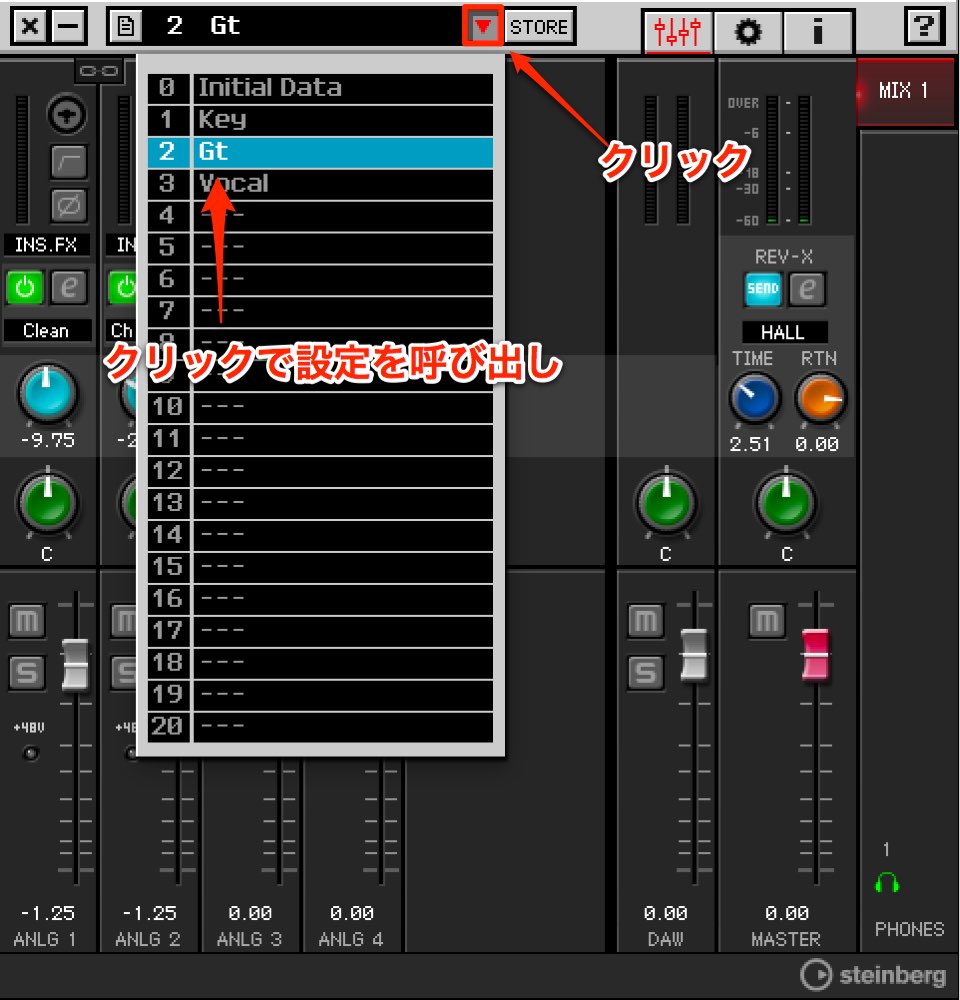The width and height of the screenshot is (960, 1000).
Task: Select empty scene slot 18
Action: (x=320, y=663)
